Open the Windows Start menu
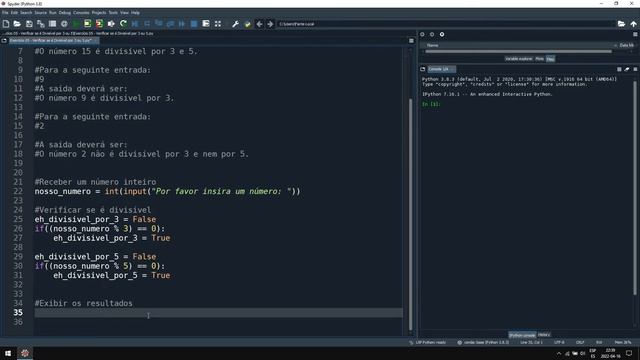 (8, 353)
